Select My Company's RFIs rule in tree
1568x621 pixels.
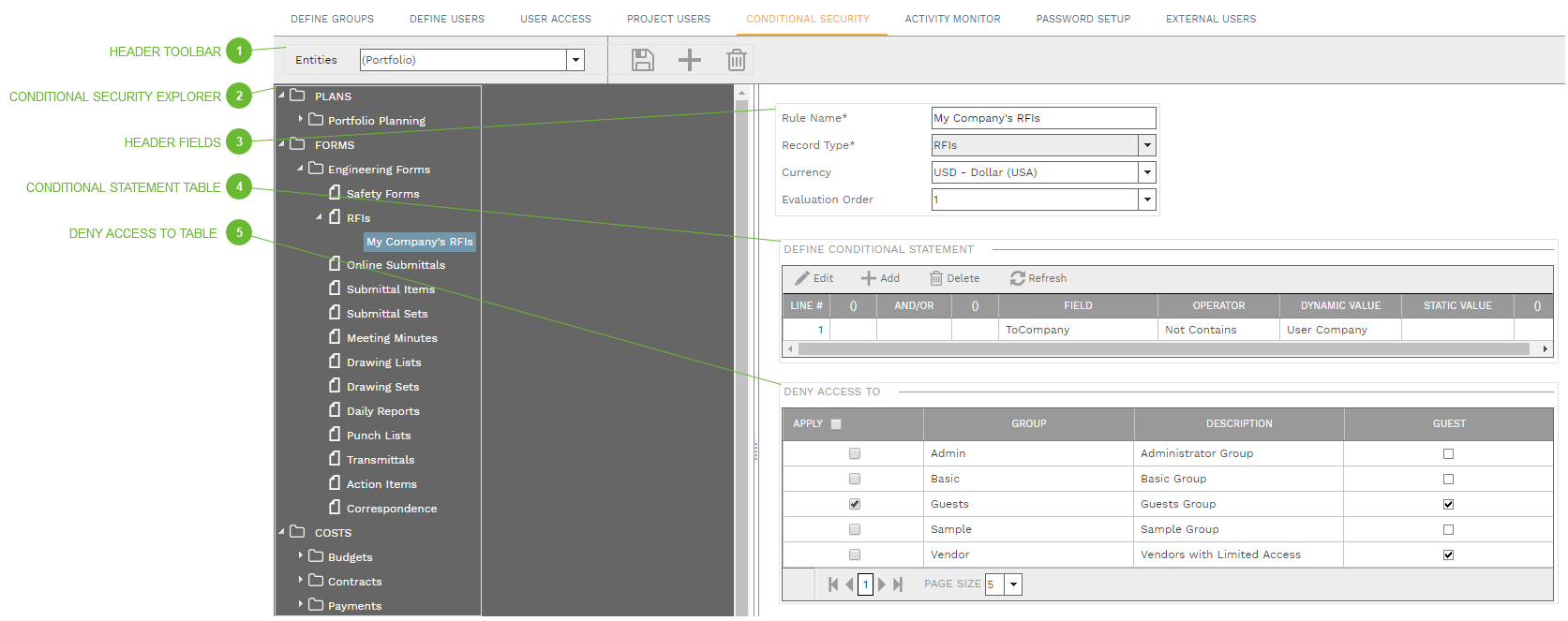pyautogui.click(x=419, y=242)
